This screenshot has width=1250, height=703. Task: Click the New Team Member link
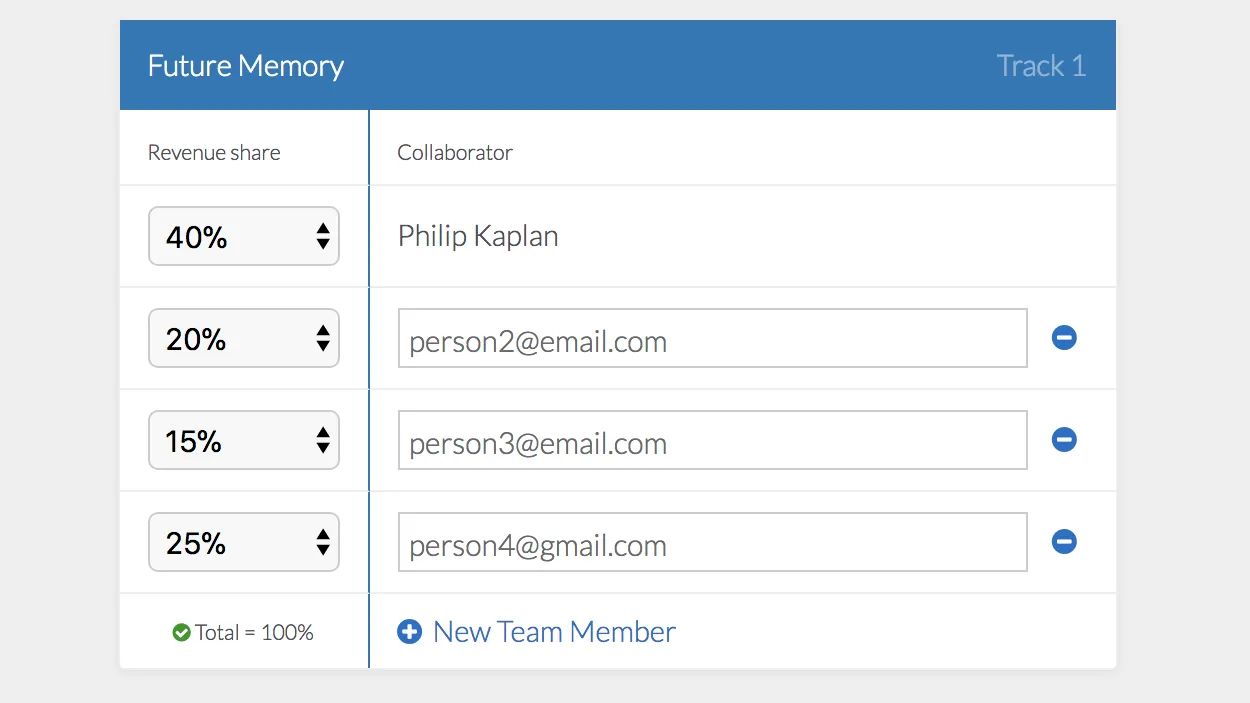click(x=554, y=632)
